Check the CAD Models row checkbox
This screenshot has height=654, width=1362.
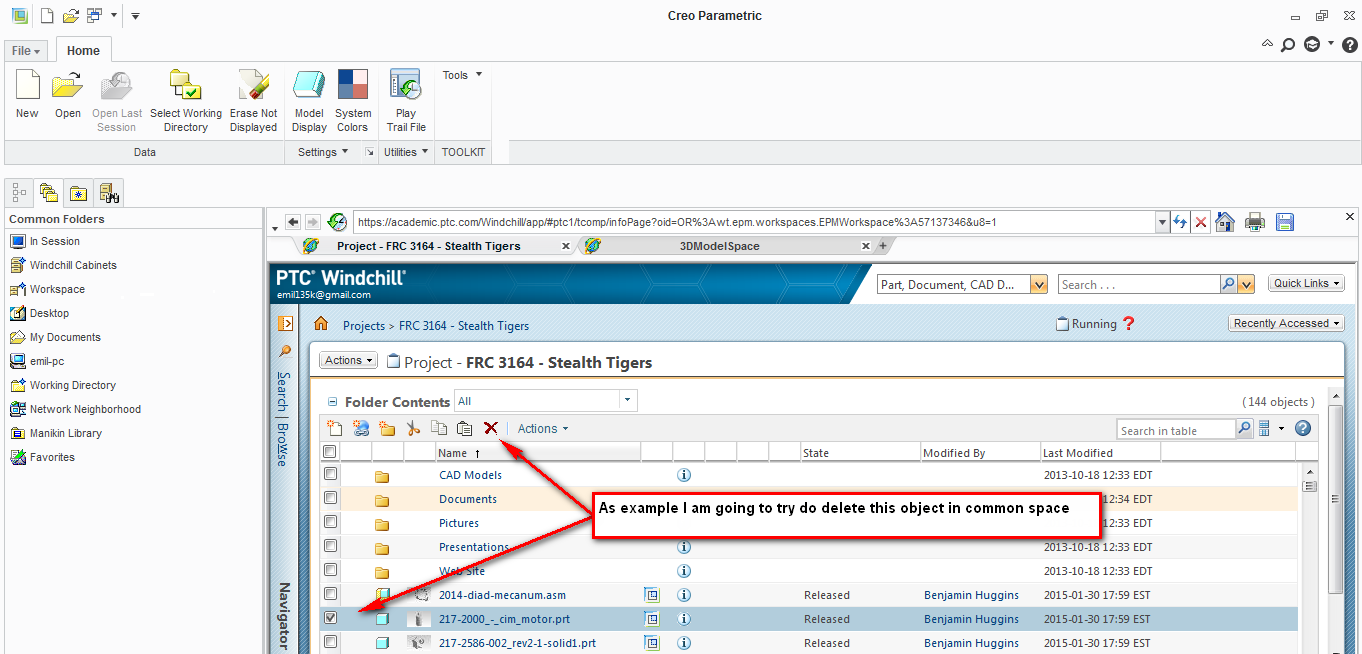pyautogui.click(x=330, y=474)
